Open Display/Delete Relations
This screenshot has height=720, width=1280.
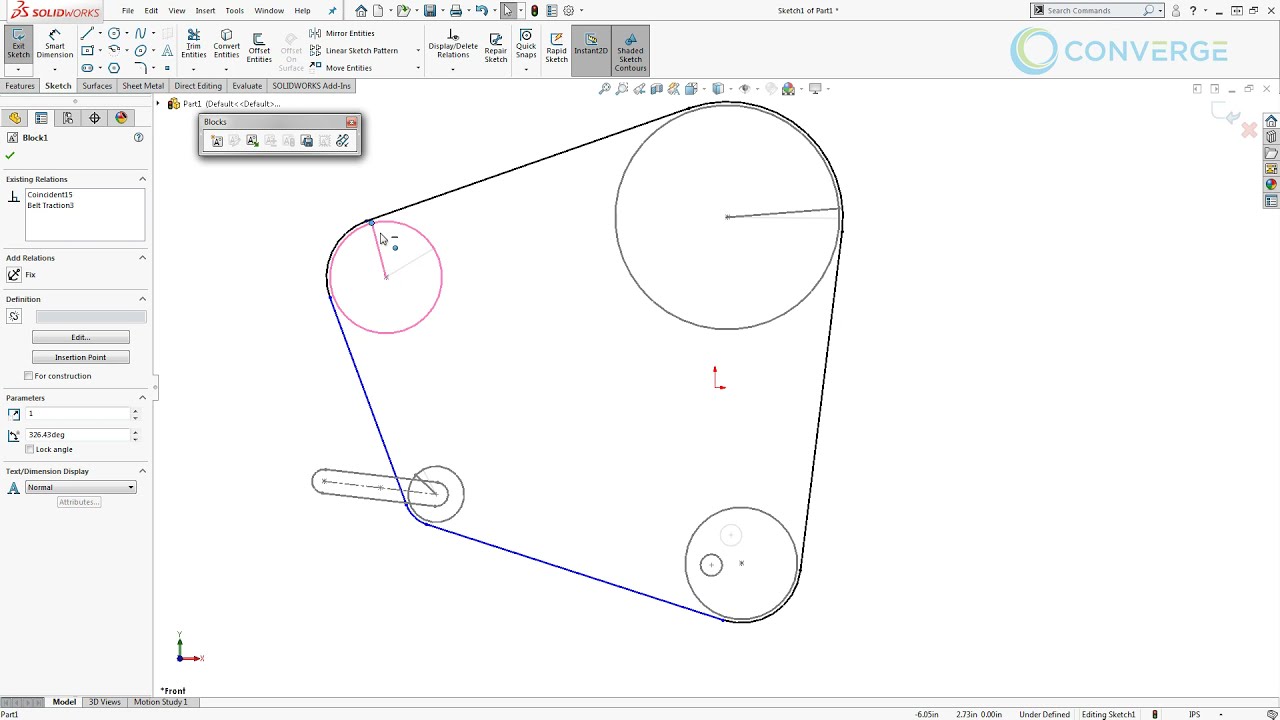453,44
